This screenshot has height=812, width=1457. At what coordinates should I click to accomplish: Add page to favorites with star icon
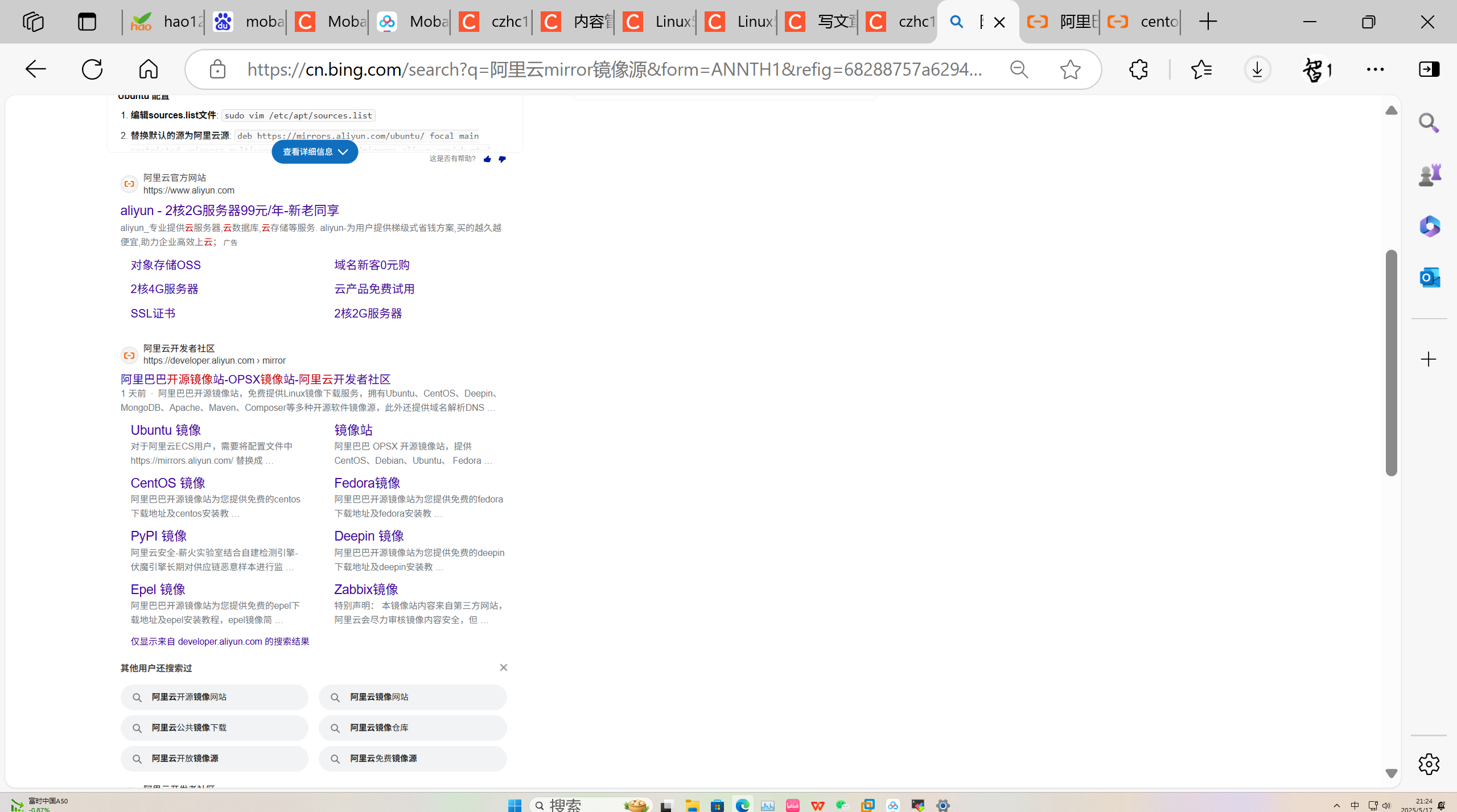pos(1070,69)
